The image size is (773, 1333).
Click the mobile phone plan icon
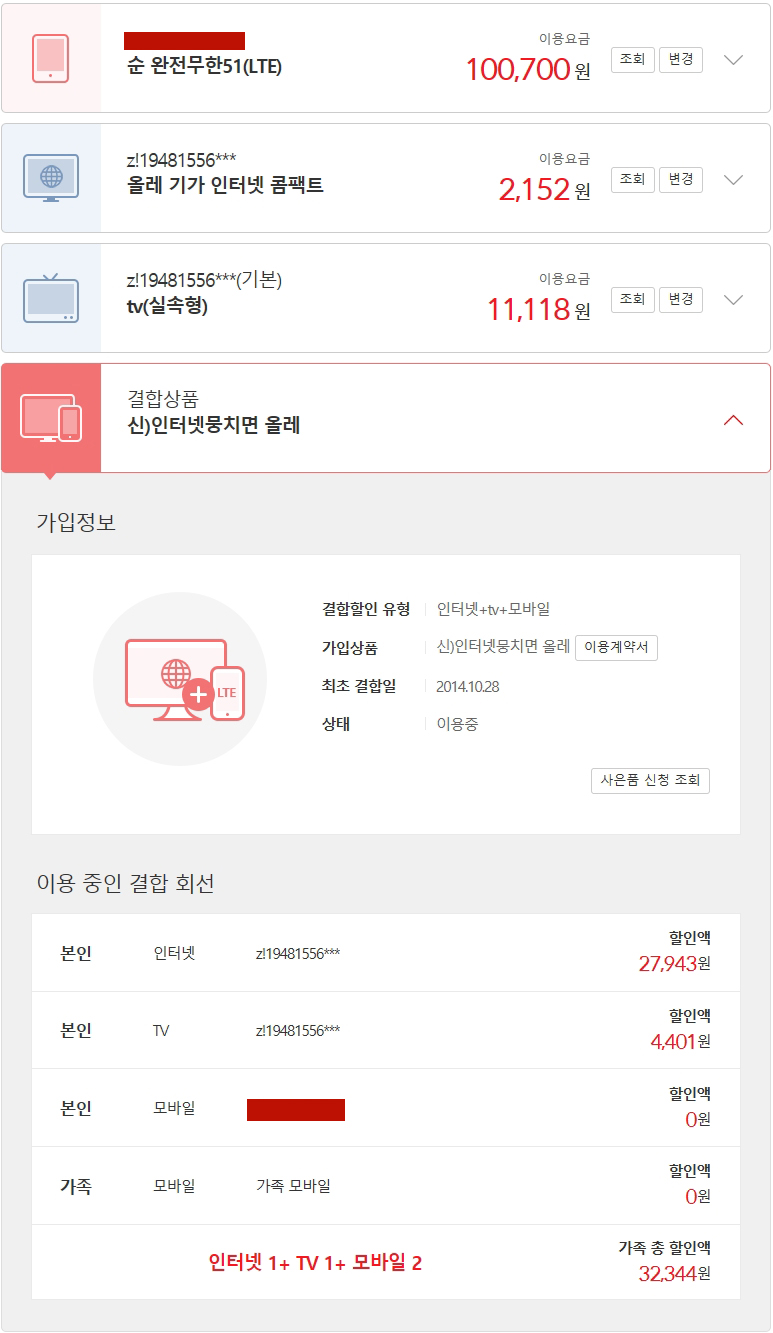click(50, 58)
